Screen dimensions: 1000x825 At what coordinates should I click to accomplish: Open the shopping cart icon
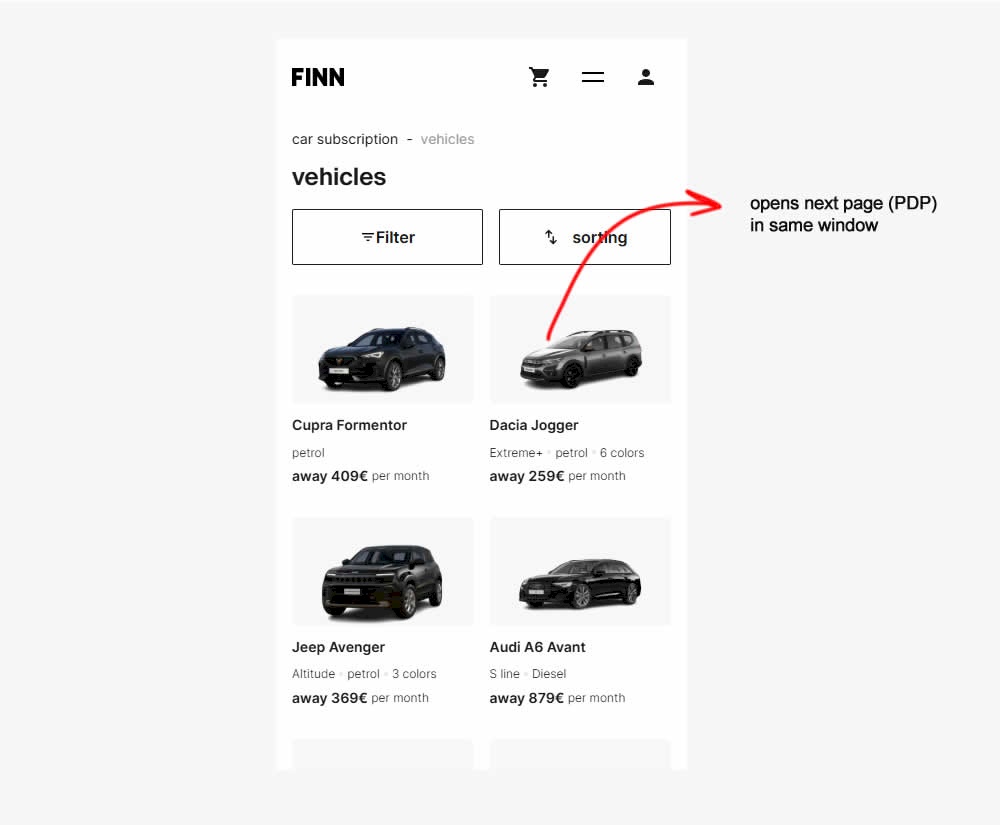540,77
